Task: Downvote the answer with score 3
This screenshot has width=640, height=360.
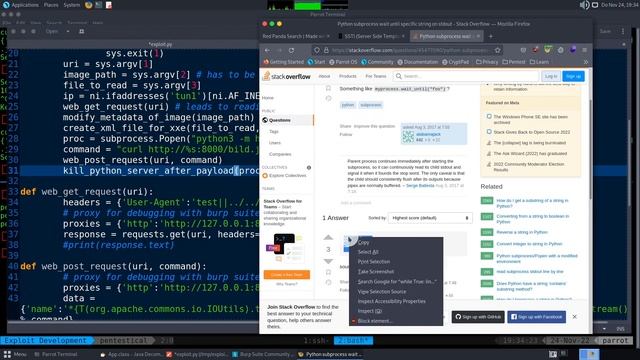Action: tap(328, 261)
